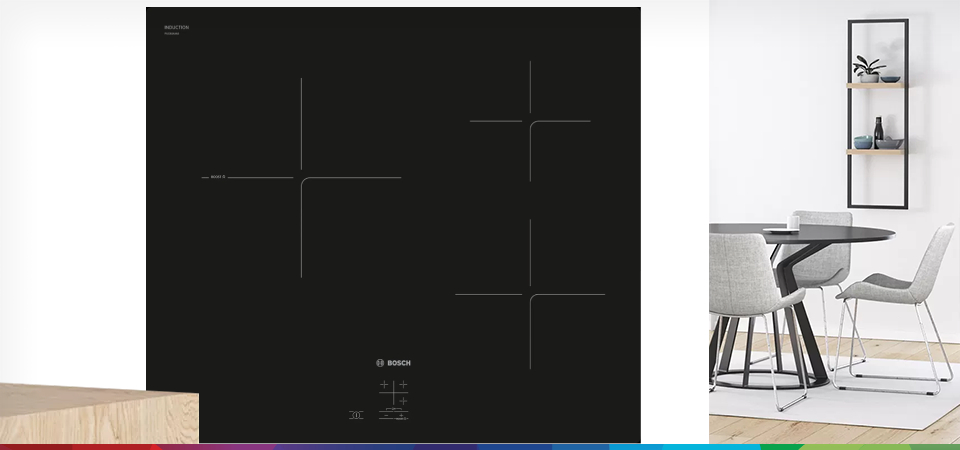Click the colored stripe at page bottom
The width and height of the screenshot is (960, 450).
480,446
